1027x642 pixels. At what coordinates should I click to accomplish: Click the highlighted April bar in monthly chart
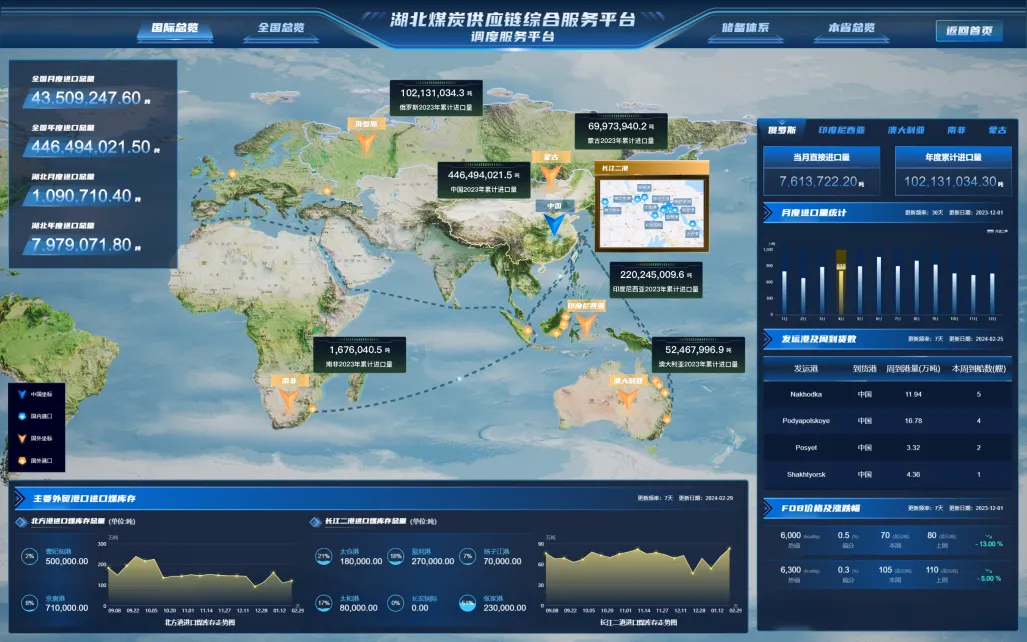coord(841,285)
